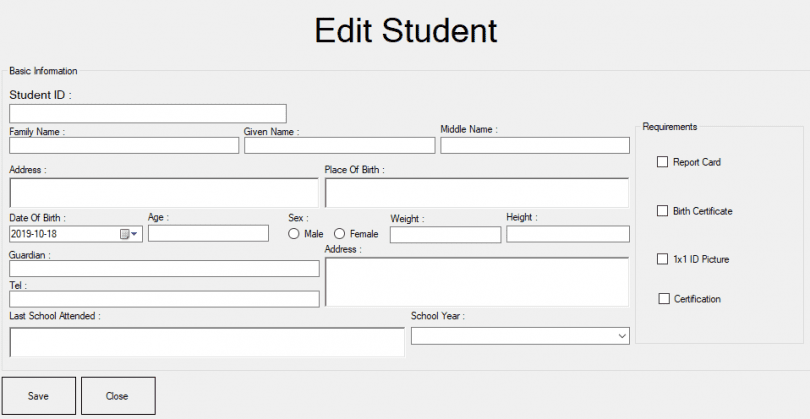Click the Place Of Birth text area

coord(476,193)
